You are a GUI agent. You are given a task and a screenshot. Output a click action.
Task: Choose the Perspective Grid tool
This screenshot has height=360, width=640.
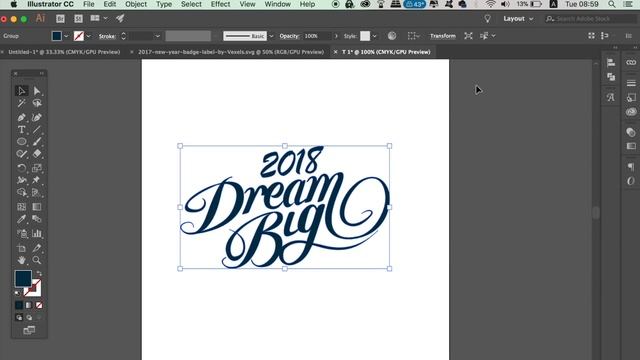(37, 192)
